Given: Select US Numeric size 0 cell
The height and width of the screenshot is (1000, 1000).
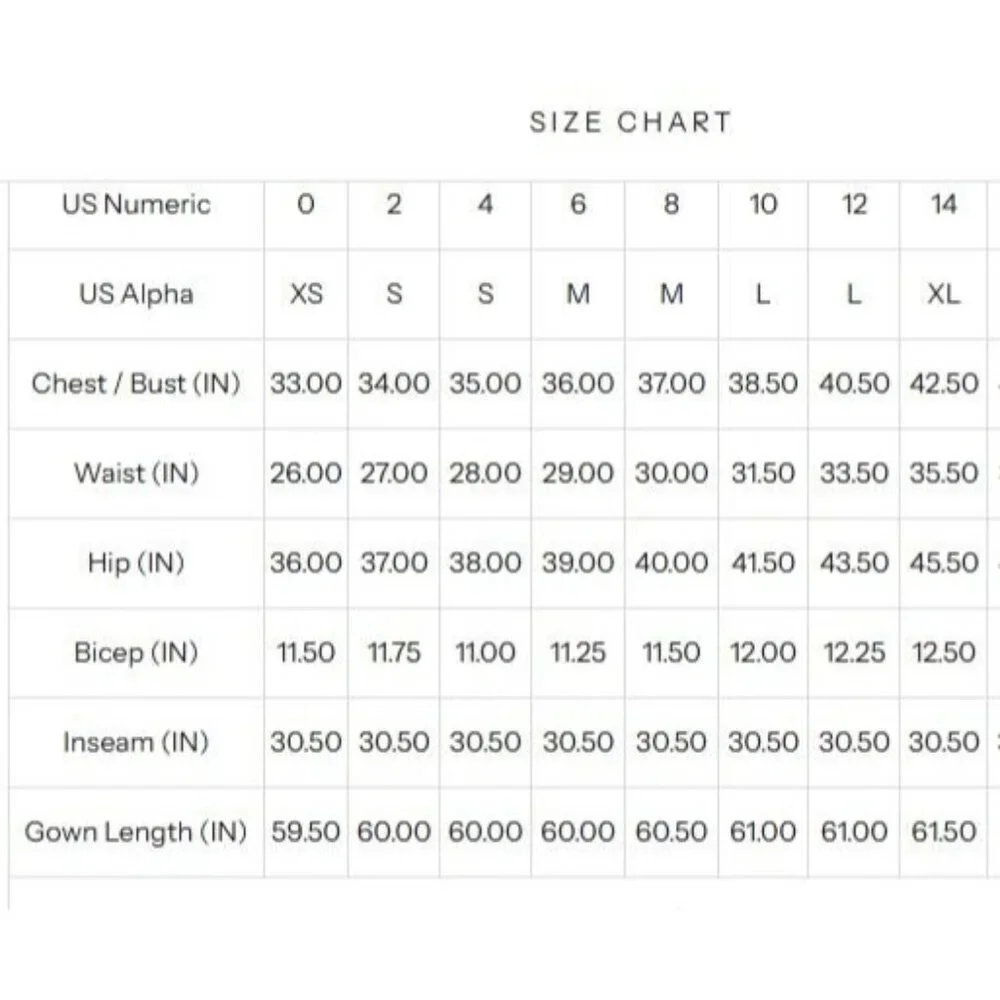Looking at the screenshot, I should 306,205.
